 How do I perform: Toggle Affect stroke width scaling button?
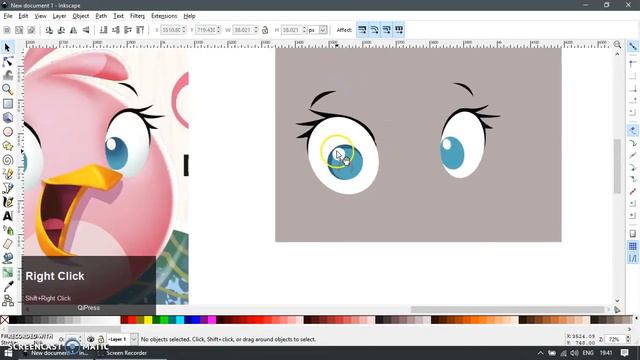(362, 30)
